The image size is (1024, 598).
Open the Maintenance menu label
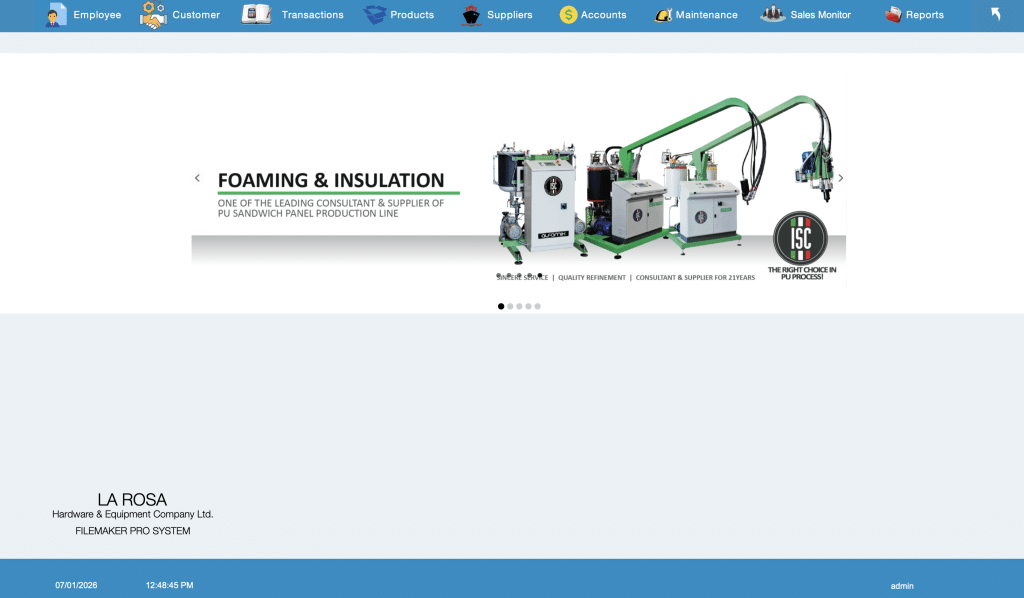706,15
